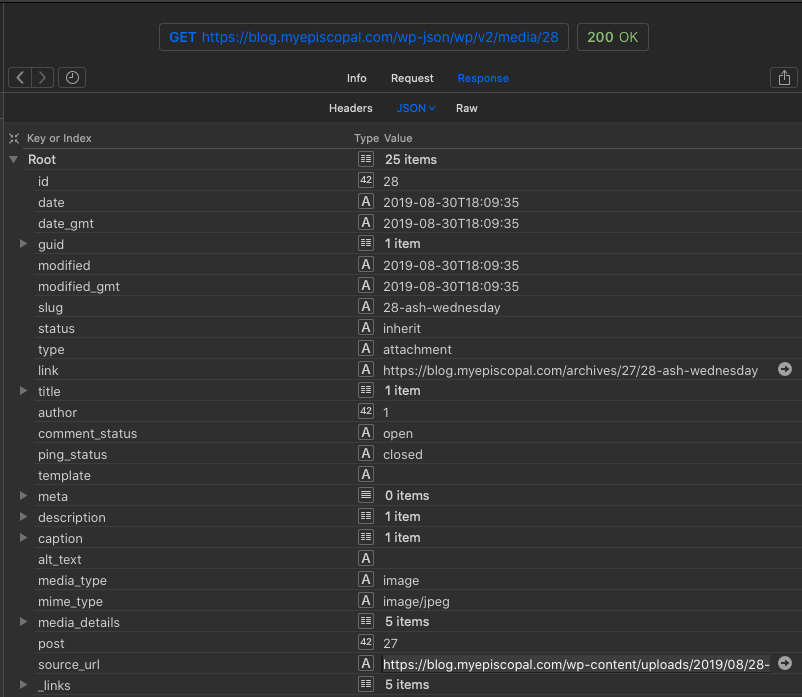The height and width of the screenshot is (697, 802).
Task: Select the Response tab
Action: point(483,78)
